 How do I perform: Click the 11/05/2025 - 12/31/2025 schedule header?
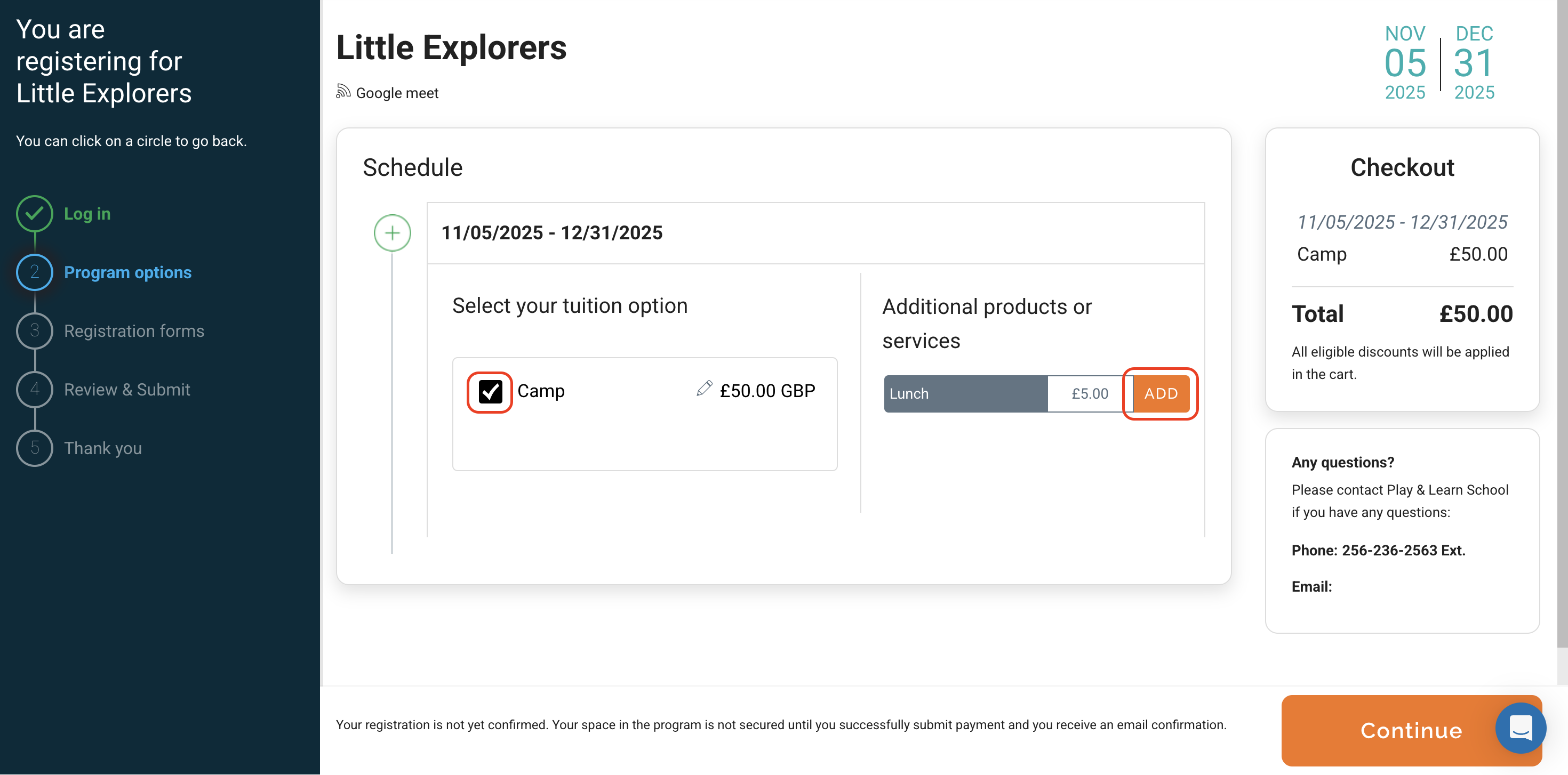tap(551, 233)
